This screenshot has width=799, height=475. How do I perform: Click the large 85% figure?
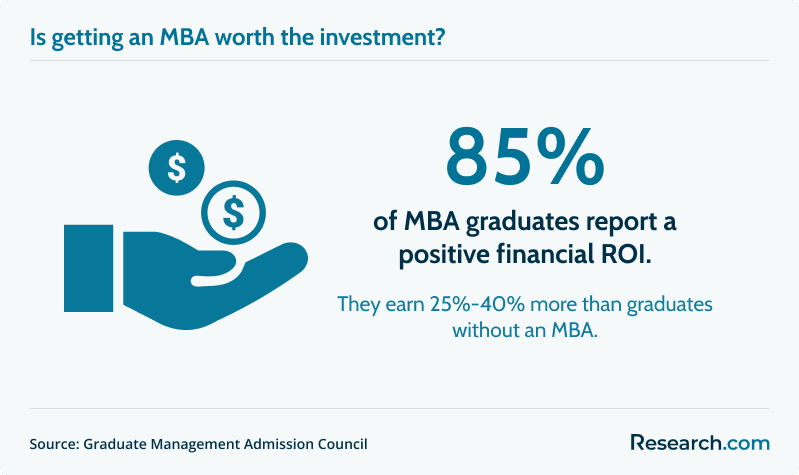coord(525,157)
